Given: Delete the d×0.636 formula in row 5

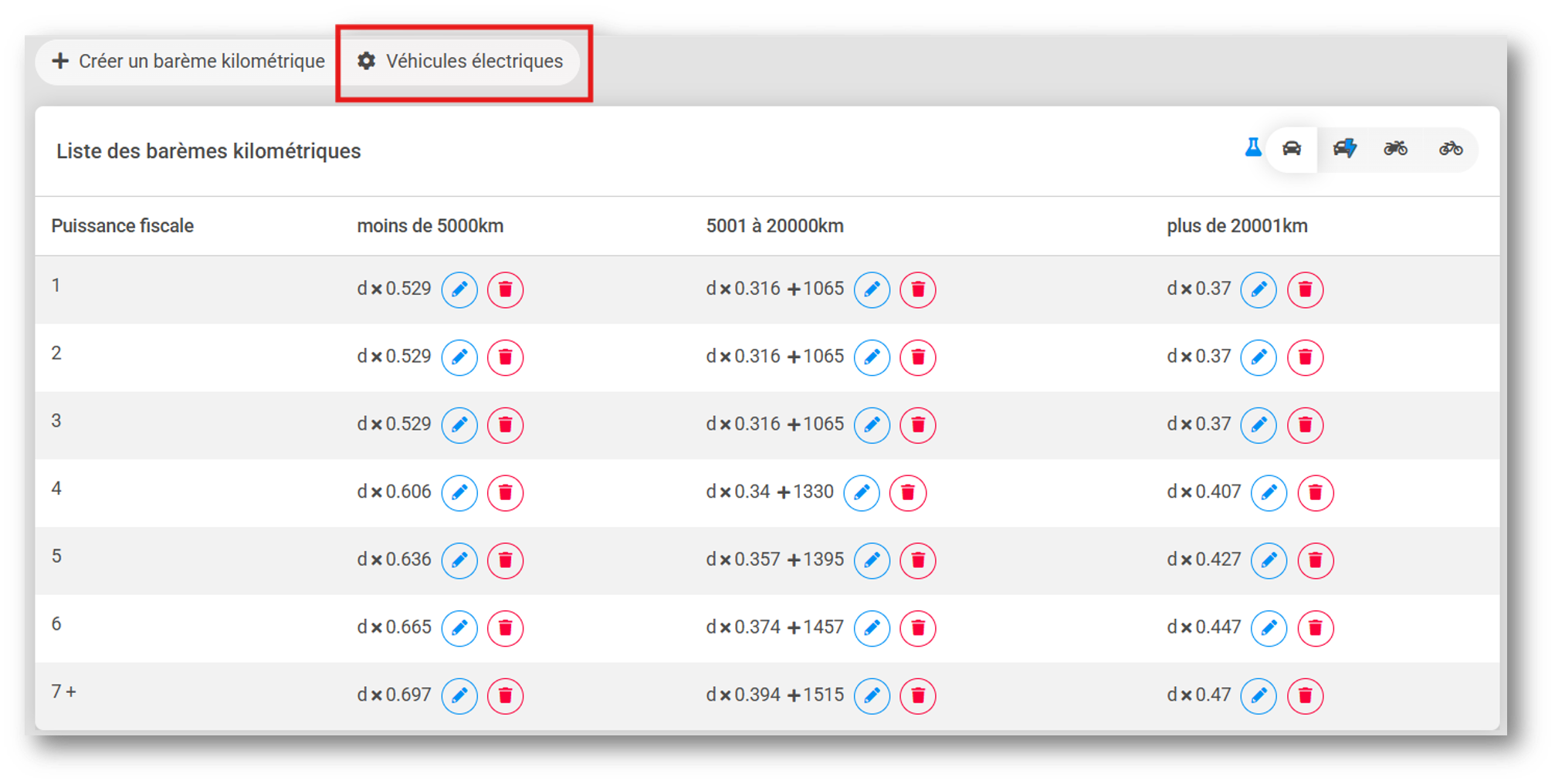Looking at the screenshot, I should 506,560.
